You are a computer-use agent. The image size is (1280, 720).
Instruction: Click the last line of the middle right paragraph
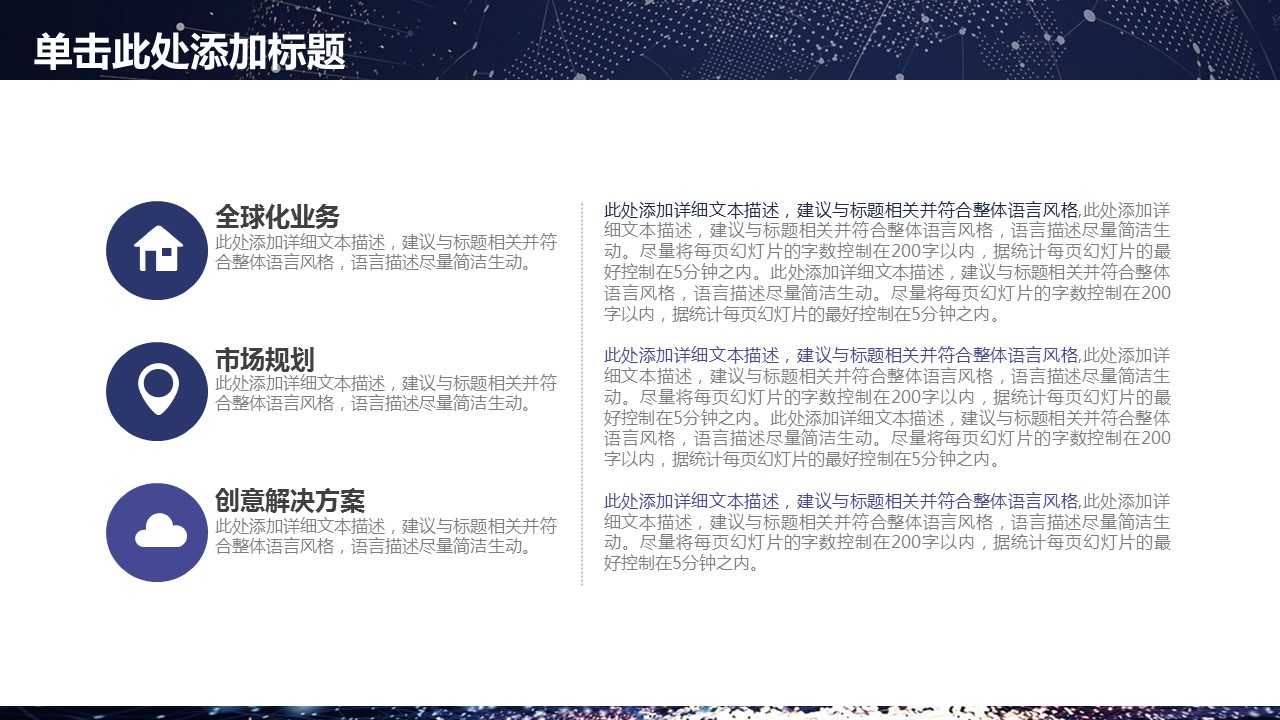click(x=802, y=460)
